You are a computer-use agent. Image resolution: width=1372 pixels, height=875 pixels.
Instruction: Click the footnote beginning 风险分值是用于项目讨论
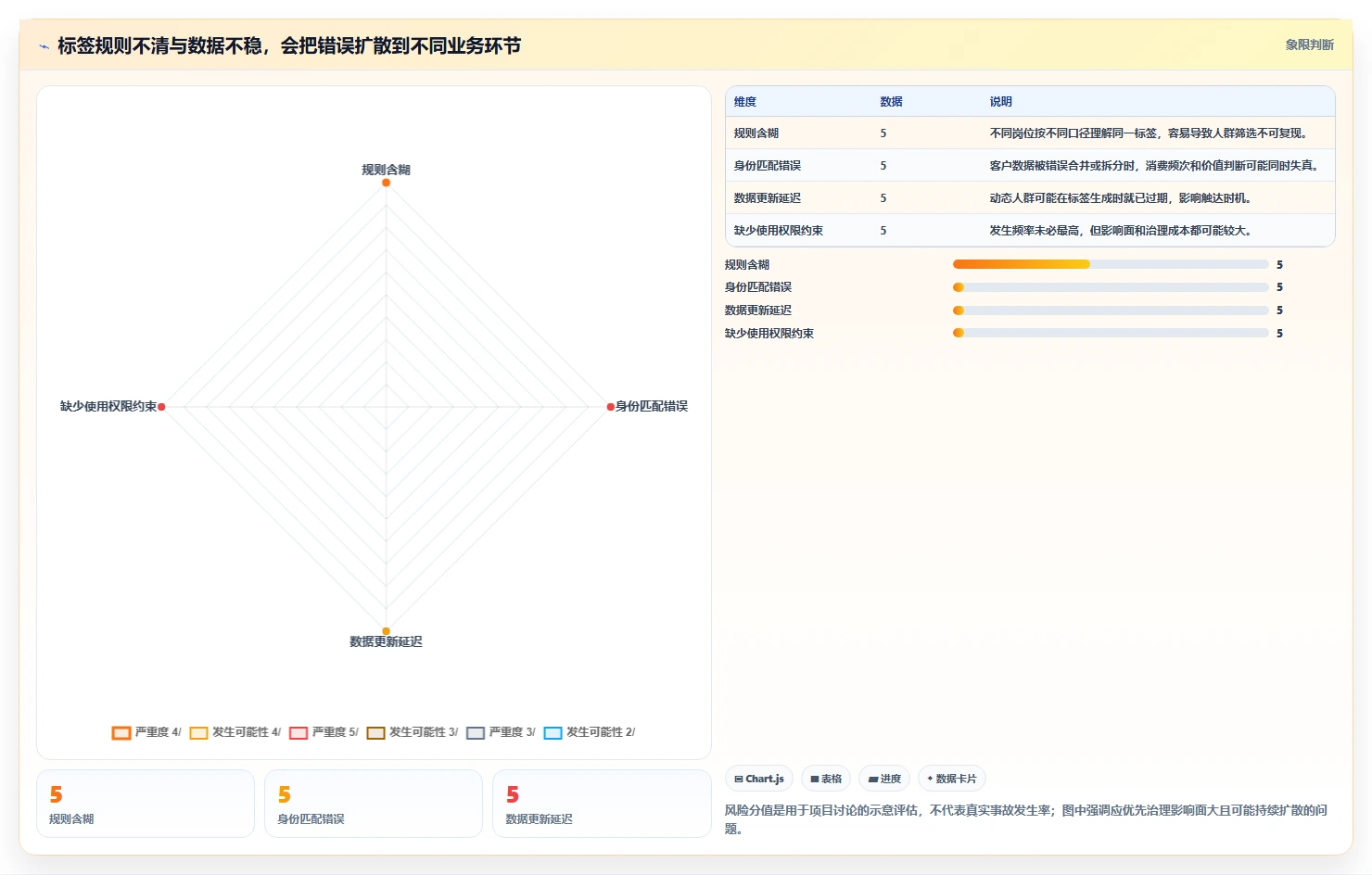click(1026, 819)
